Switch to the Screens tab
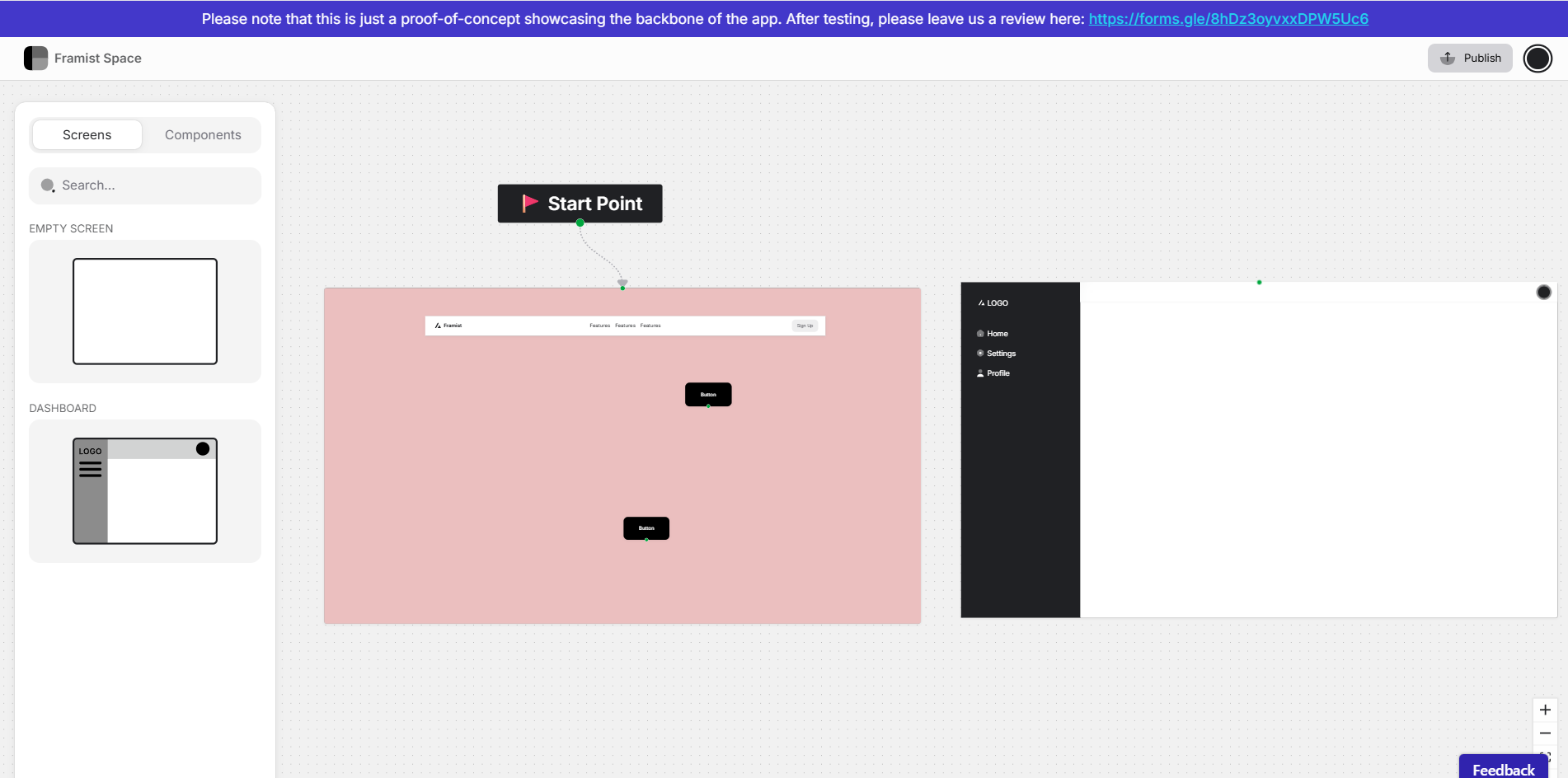 [87, 134]
